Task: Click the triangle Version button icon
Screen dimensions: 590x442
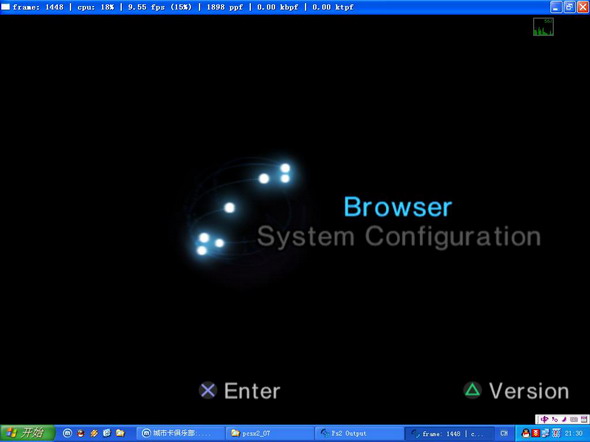Action: pyautogui.click(x=472, y=390)
